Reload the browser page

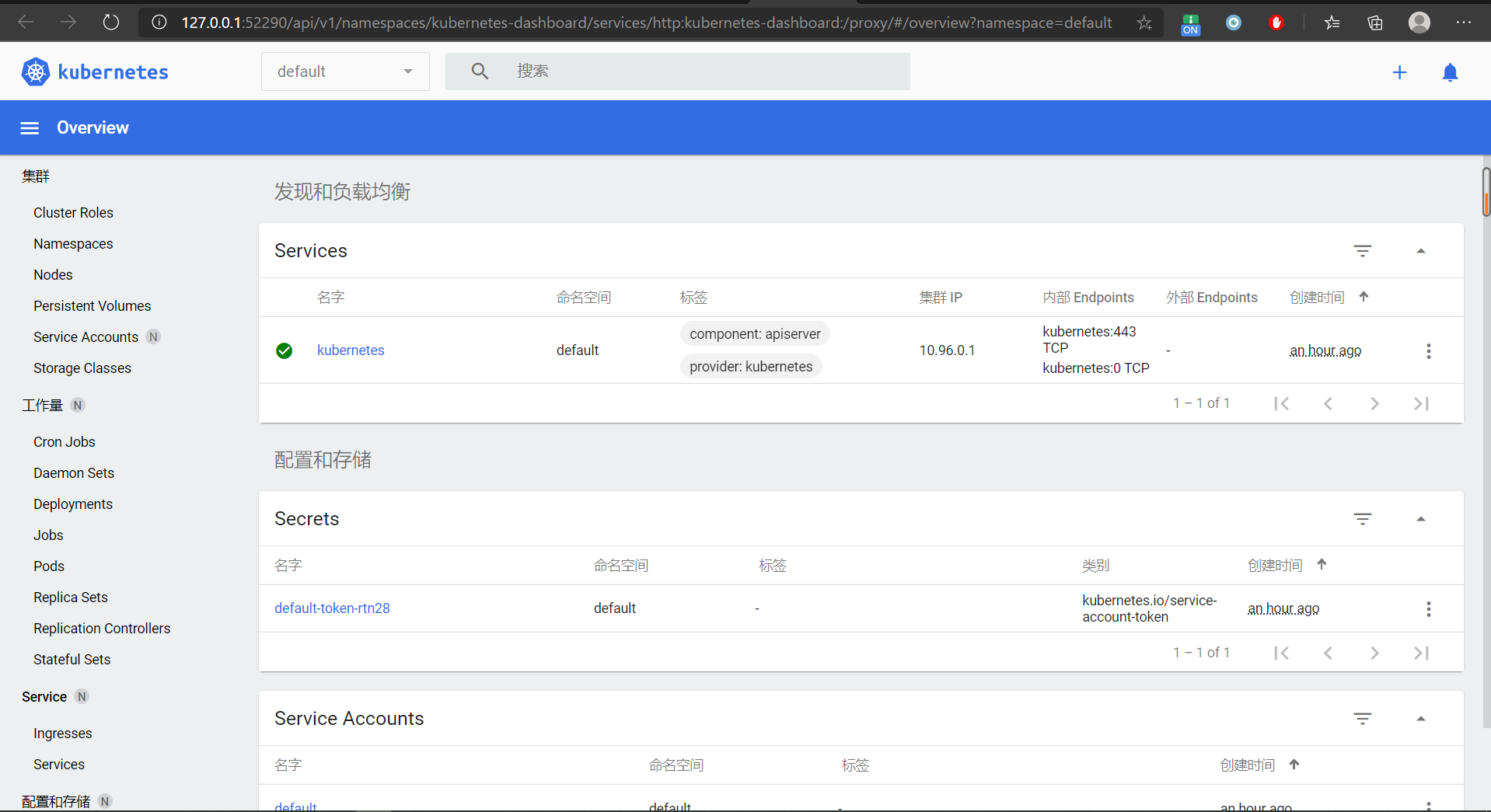click(111, 23)
